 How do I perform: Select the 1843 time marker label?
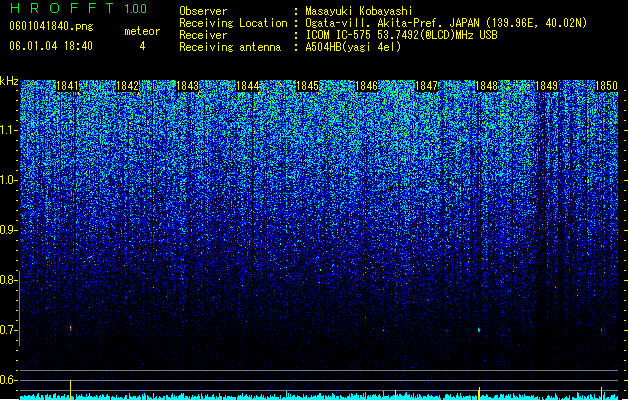pyautogui.click(x=187, y=86)
